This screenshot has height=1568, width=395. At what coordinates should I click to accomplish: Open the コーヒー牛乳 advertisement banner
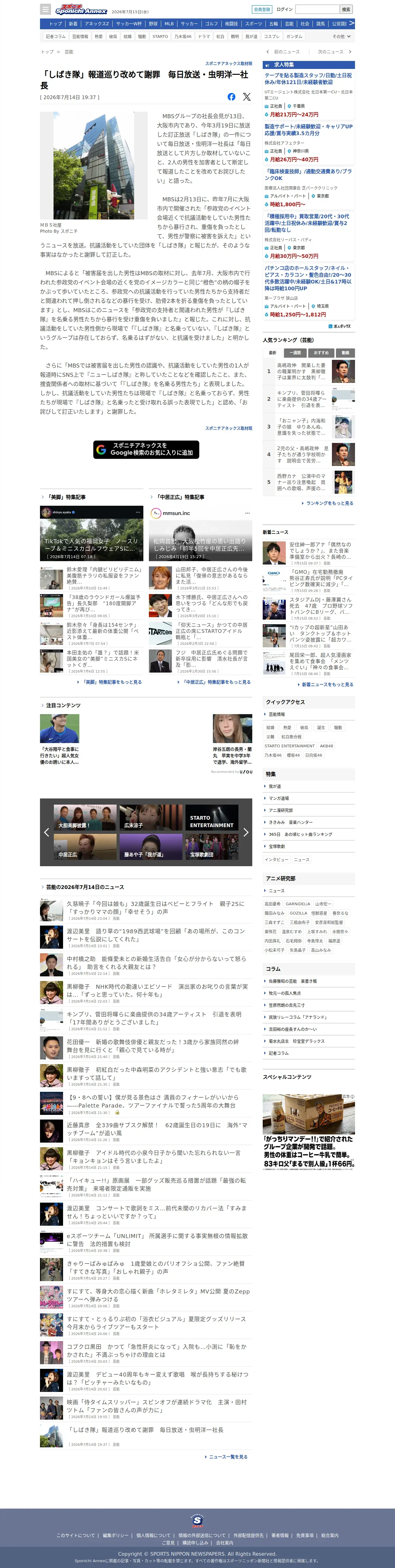coord(309,1132)
